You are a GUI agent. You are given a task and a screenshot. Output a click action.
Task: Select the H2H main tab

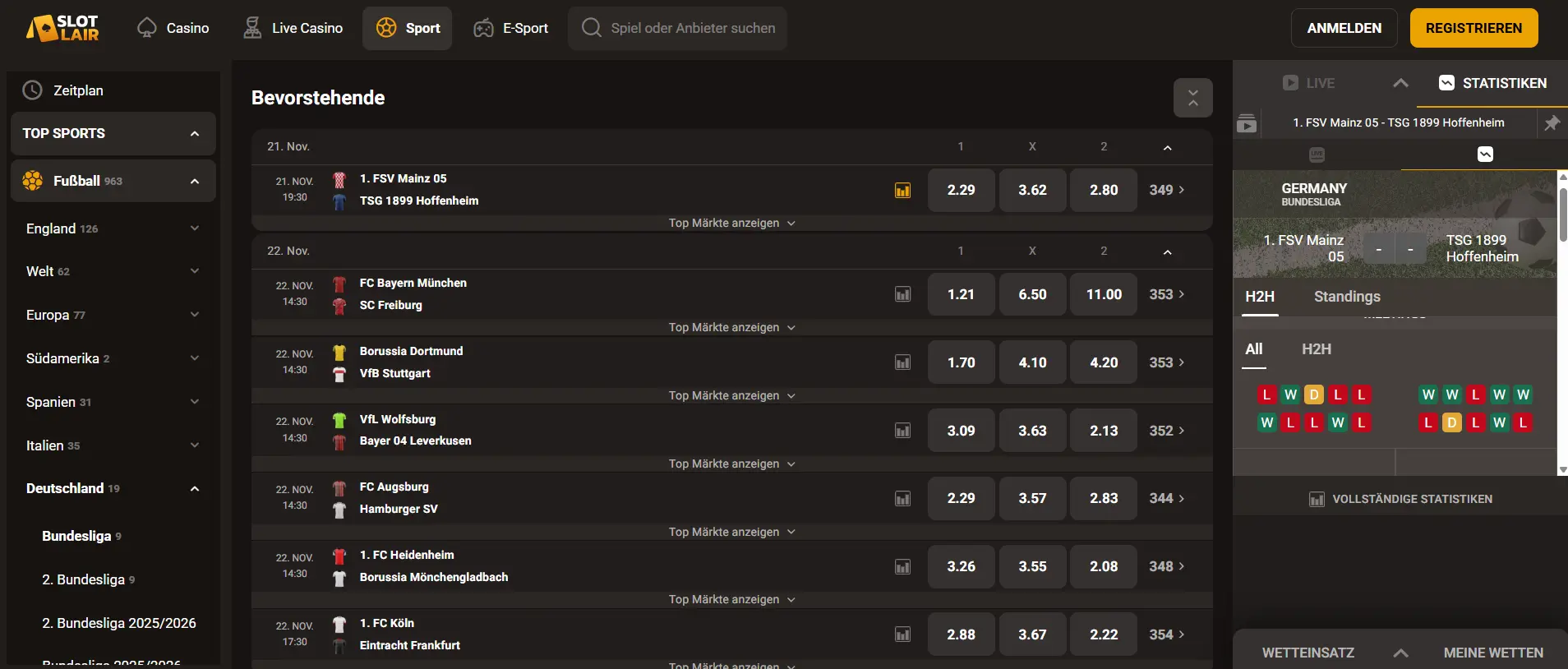(x=1260, y=297)
